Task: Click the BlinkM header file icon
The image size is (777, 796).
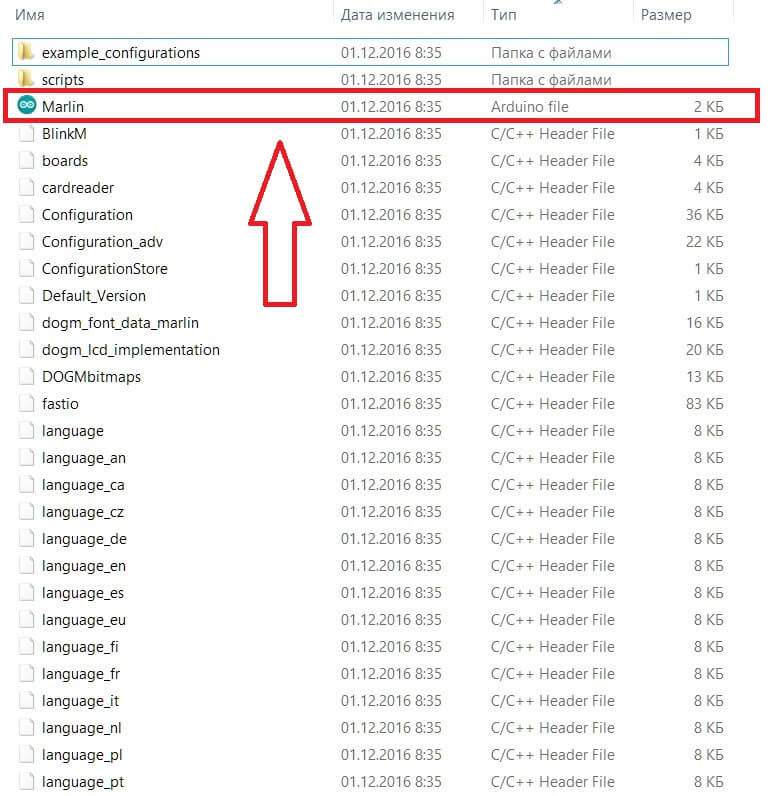Action: (26, 134)
